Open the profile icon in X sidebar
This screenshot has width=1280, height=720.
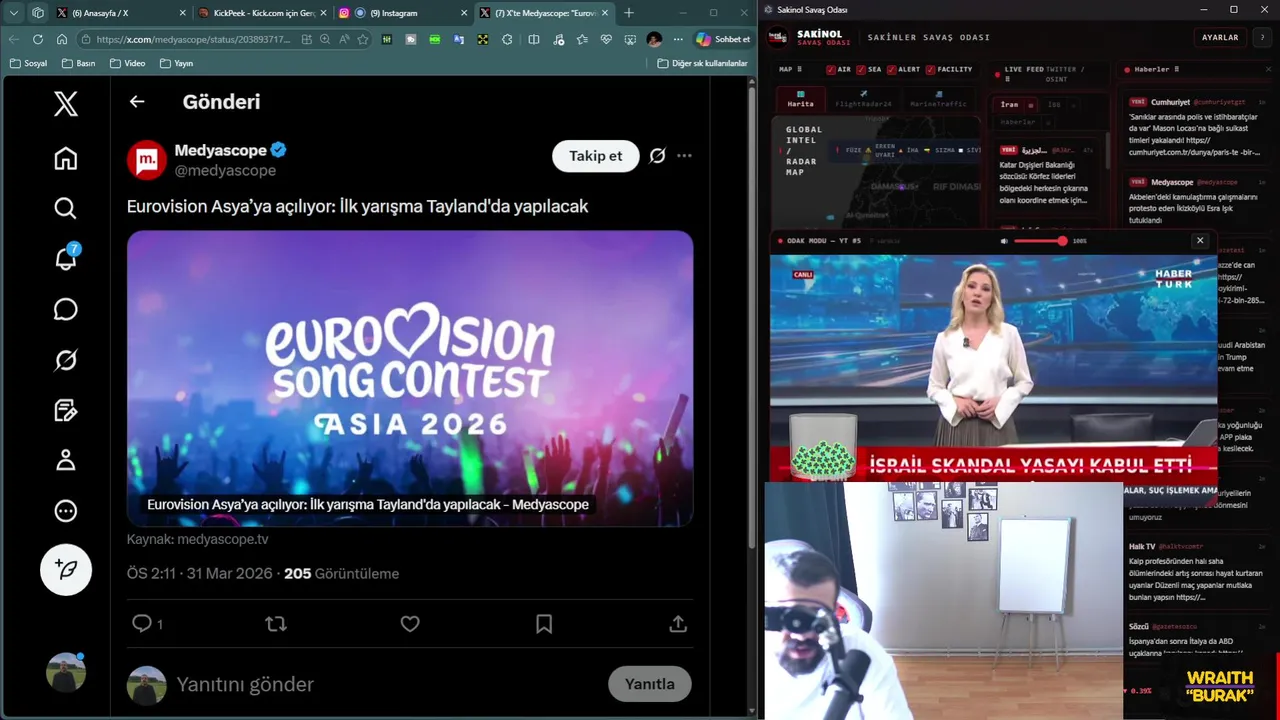[65, 460]
